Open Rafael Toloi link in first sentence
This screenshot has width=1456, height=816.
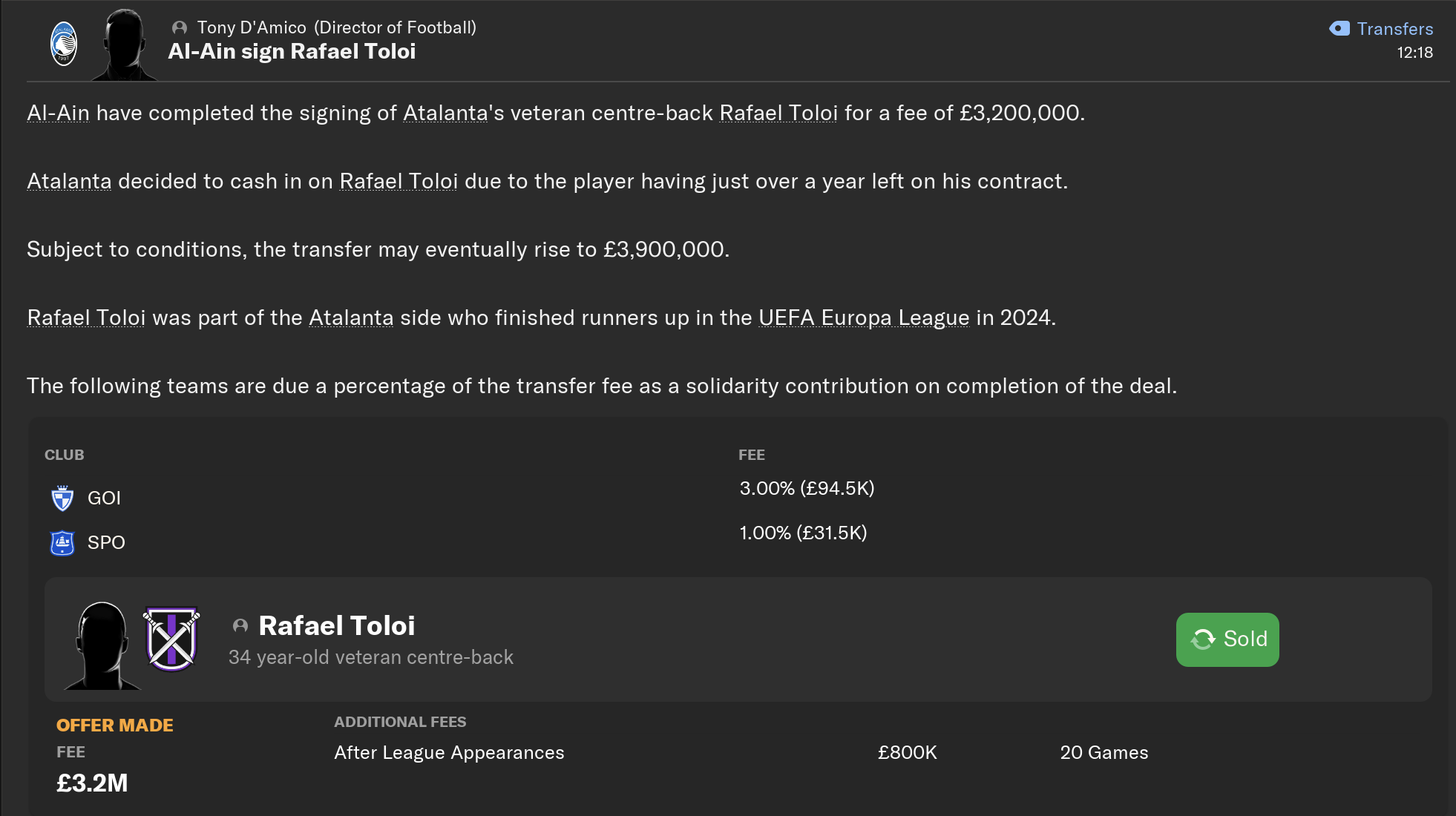[x=778, y=113]
